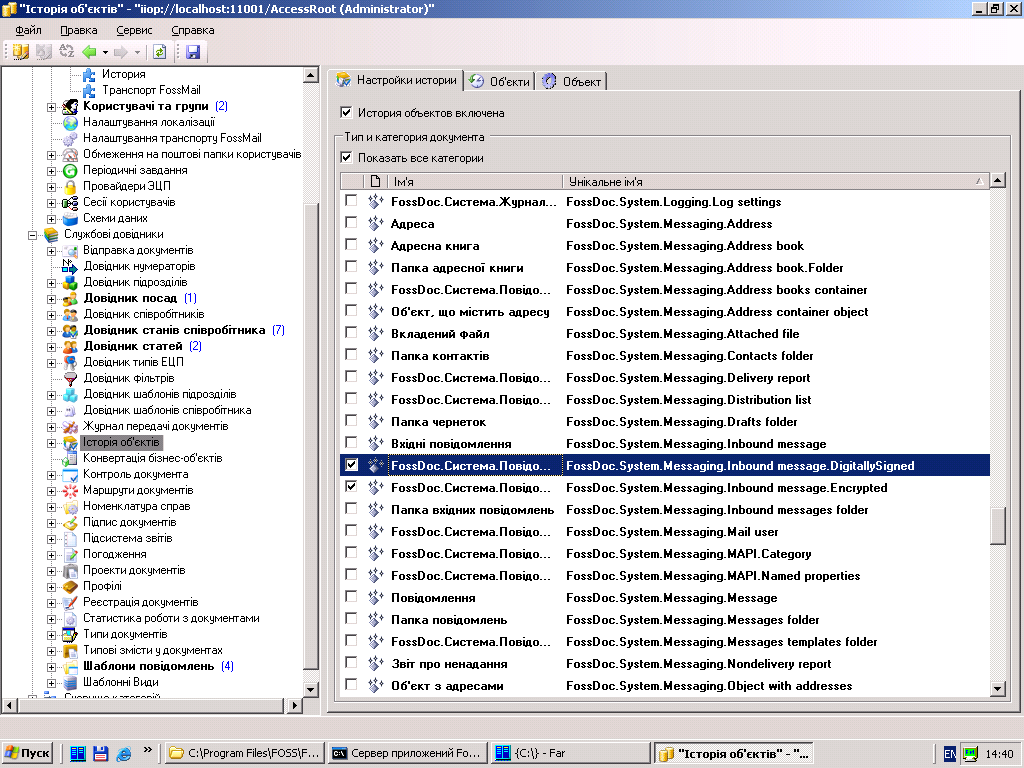
Task: Click the document icon column header
Action: tap(375, 182)
